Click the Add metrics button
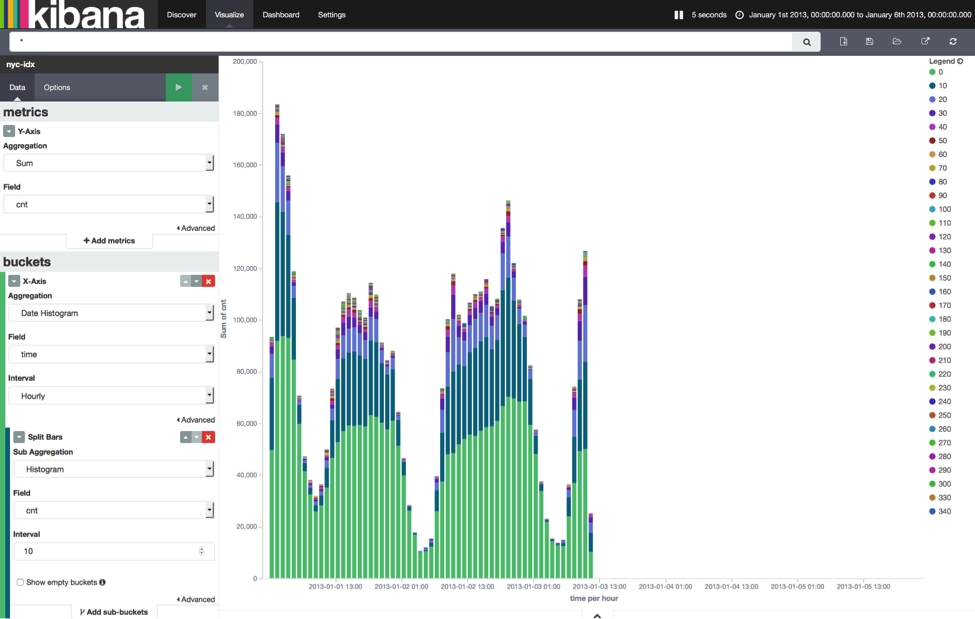This screenshot has width=975, height=619. coord(109,241)
